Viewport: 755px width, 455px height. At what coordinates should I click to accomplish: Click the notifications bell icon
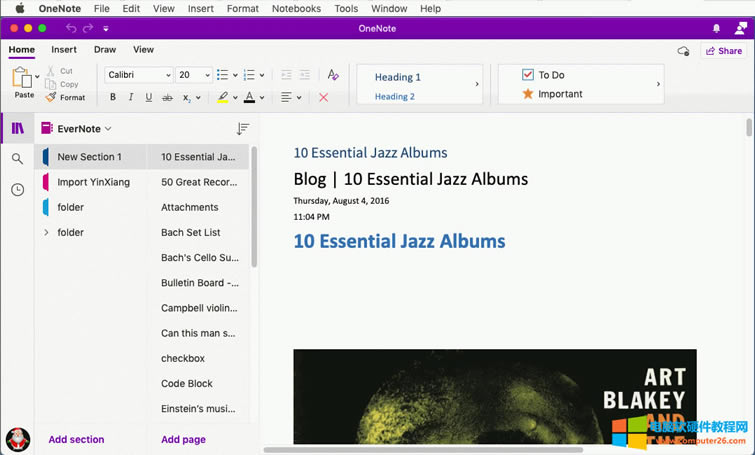[716, 28]
